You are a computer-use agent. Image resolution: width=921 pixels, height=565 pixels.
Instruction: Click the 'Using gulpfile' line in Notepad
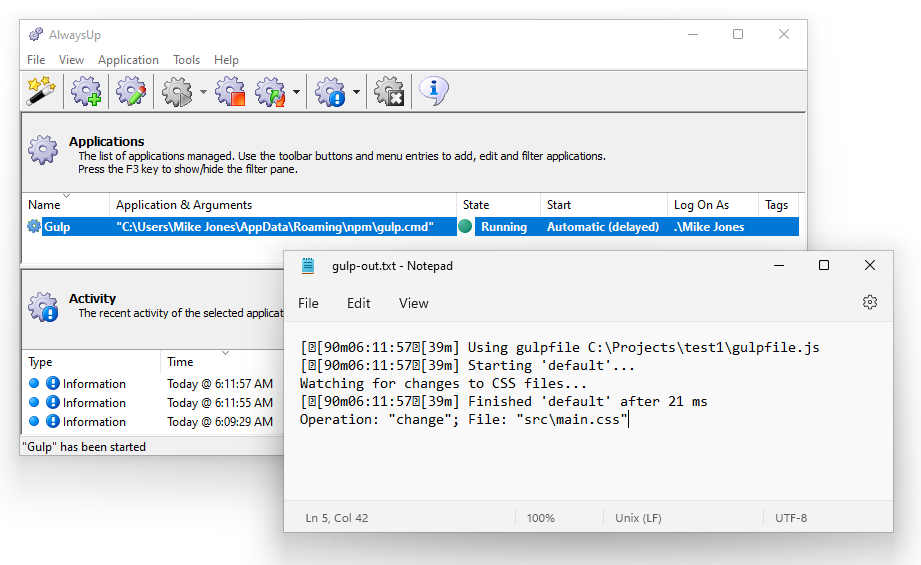coord(560,348)
